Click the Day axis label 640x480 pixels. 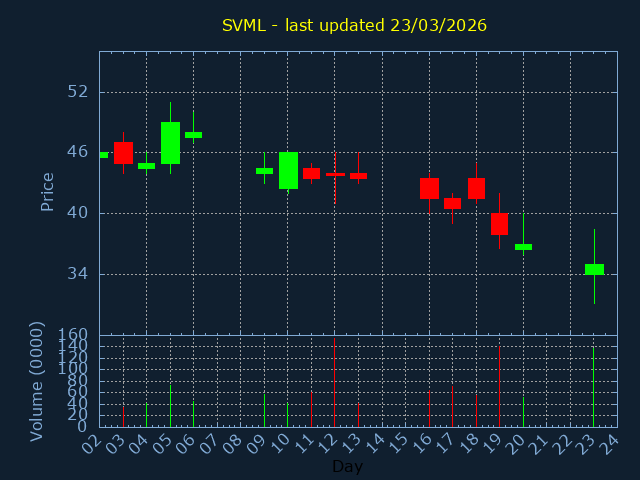pos(347,466)
